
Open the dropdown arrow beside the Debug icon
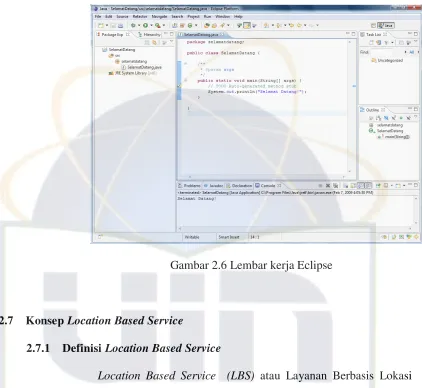[139, 25]
